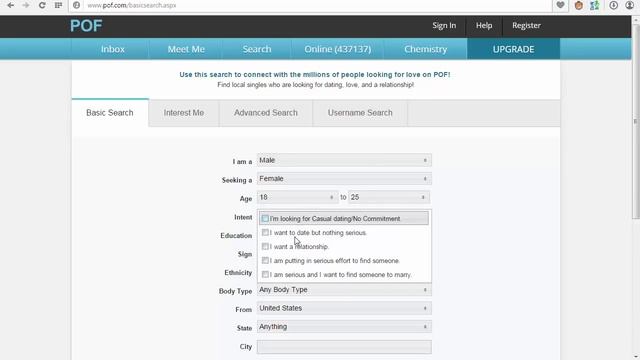The width and height of the screenshot is (640, 360).
Task: Check 'I am putting in serious effort' option
Action: click(265, 260)
